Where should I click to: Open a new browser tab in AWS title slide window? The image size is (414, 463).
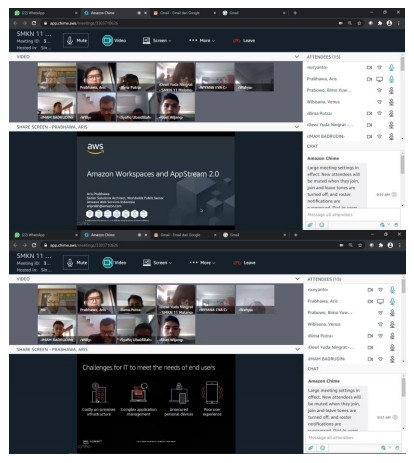295,13
